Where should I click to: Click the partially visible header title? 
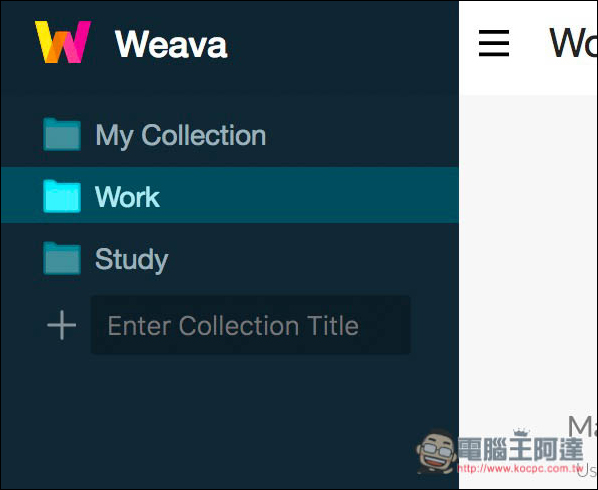click(573, 43)
